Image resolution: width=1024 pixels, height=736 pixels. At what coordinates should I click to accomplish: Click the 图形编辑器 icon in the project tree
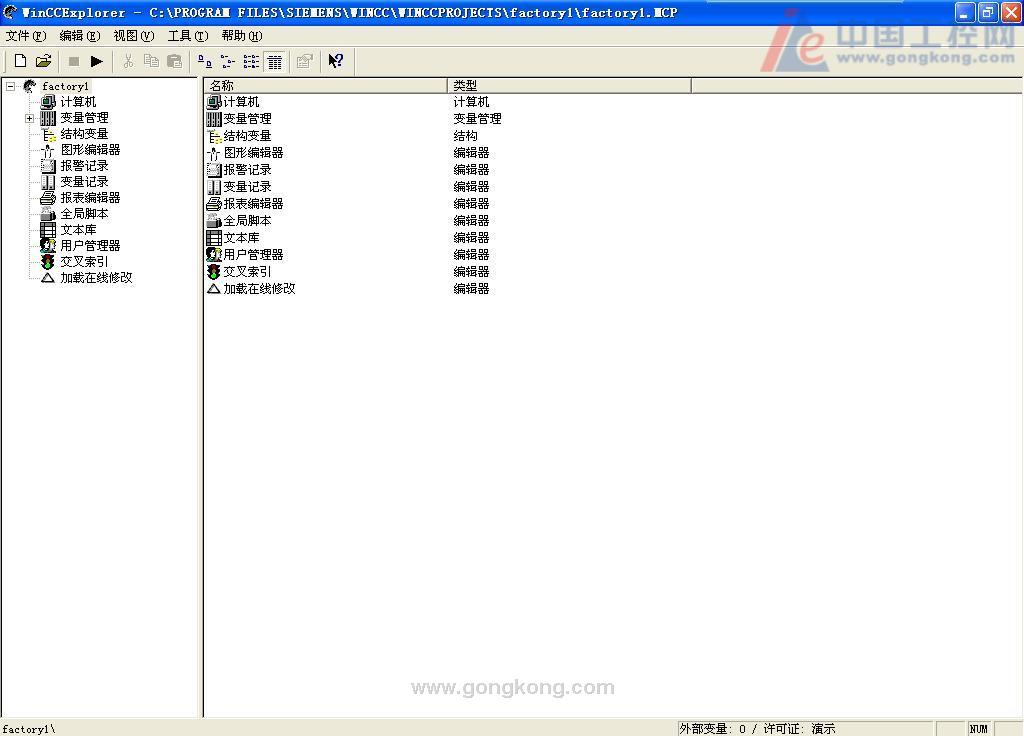(48, 150)
